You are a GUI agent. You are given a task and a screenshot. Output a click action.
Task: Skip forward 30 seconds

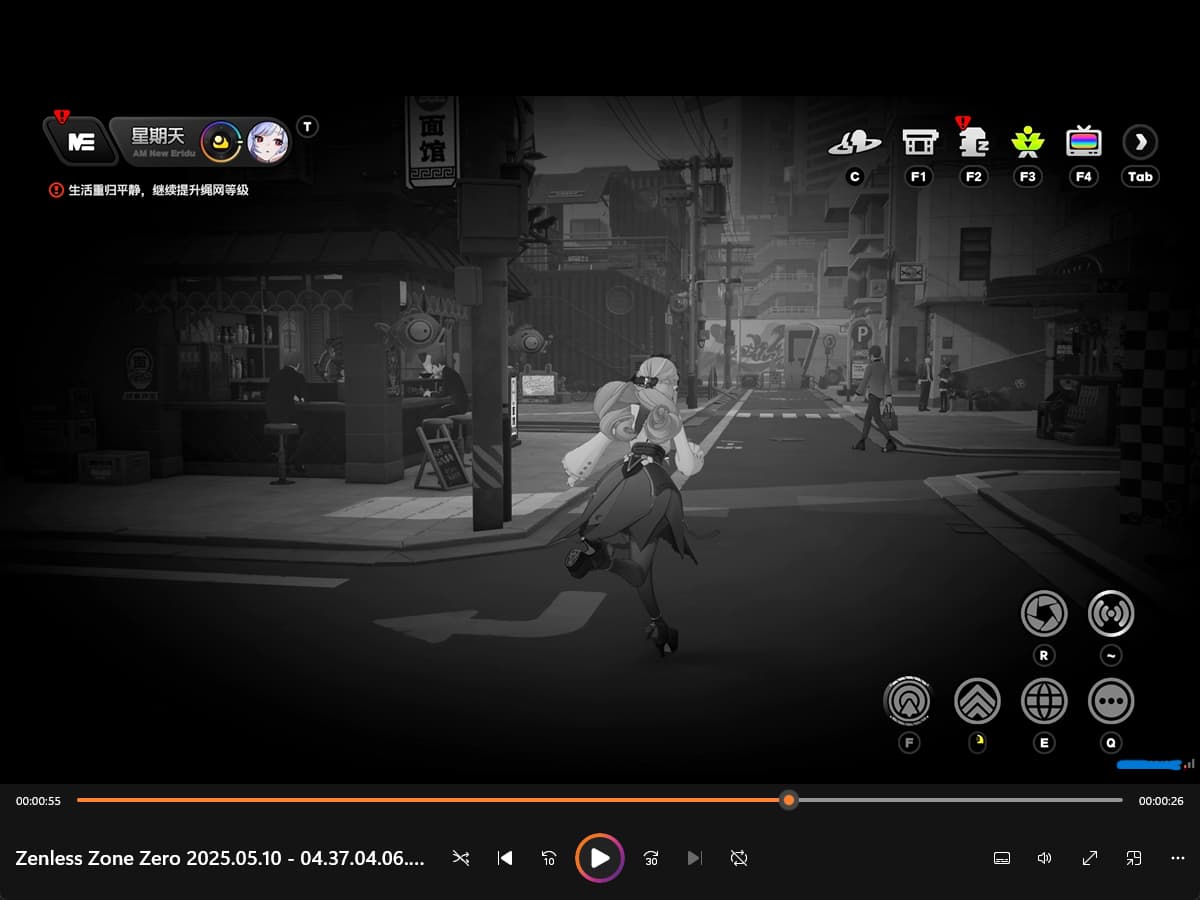tap(651, 858)
